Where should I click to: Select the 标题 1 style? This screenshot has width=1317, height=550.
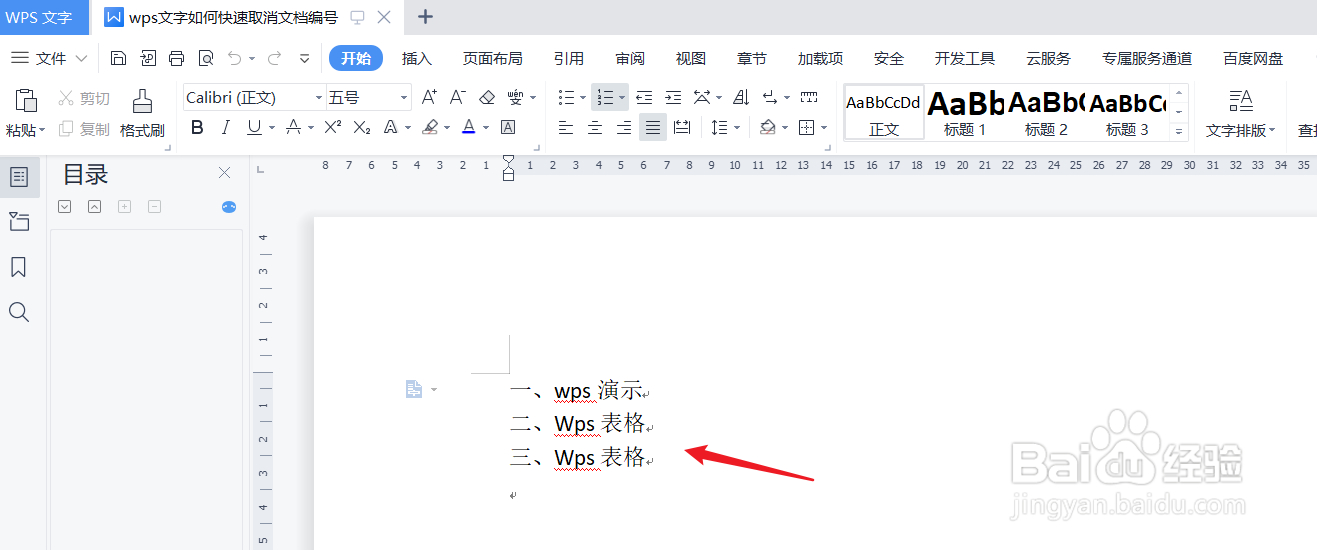pyautogui.click(x=965, y=112)
